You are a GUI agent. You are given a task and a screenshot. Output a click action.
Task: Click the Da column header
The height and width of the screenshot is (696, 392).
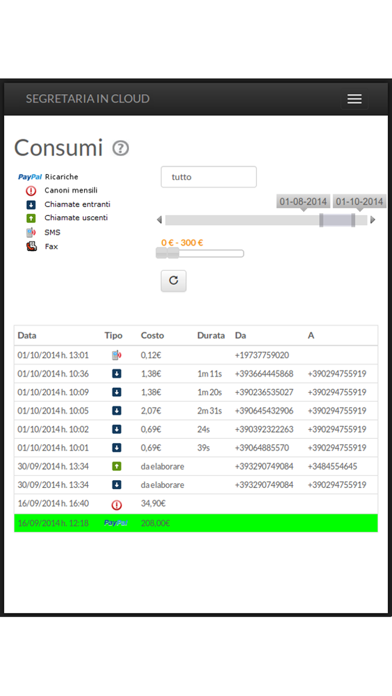point(241,336)
